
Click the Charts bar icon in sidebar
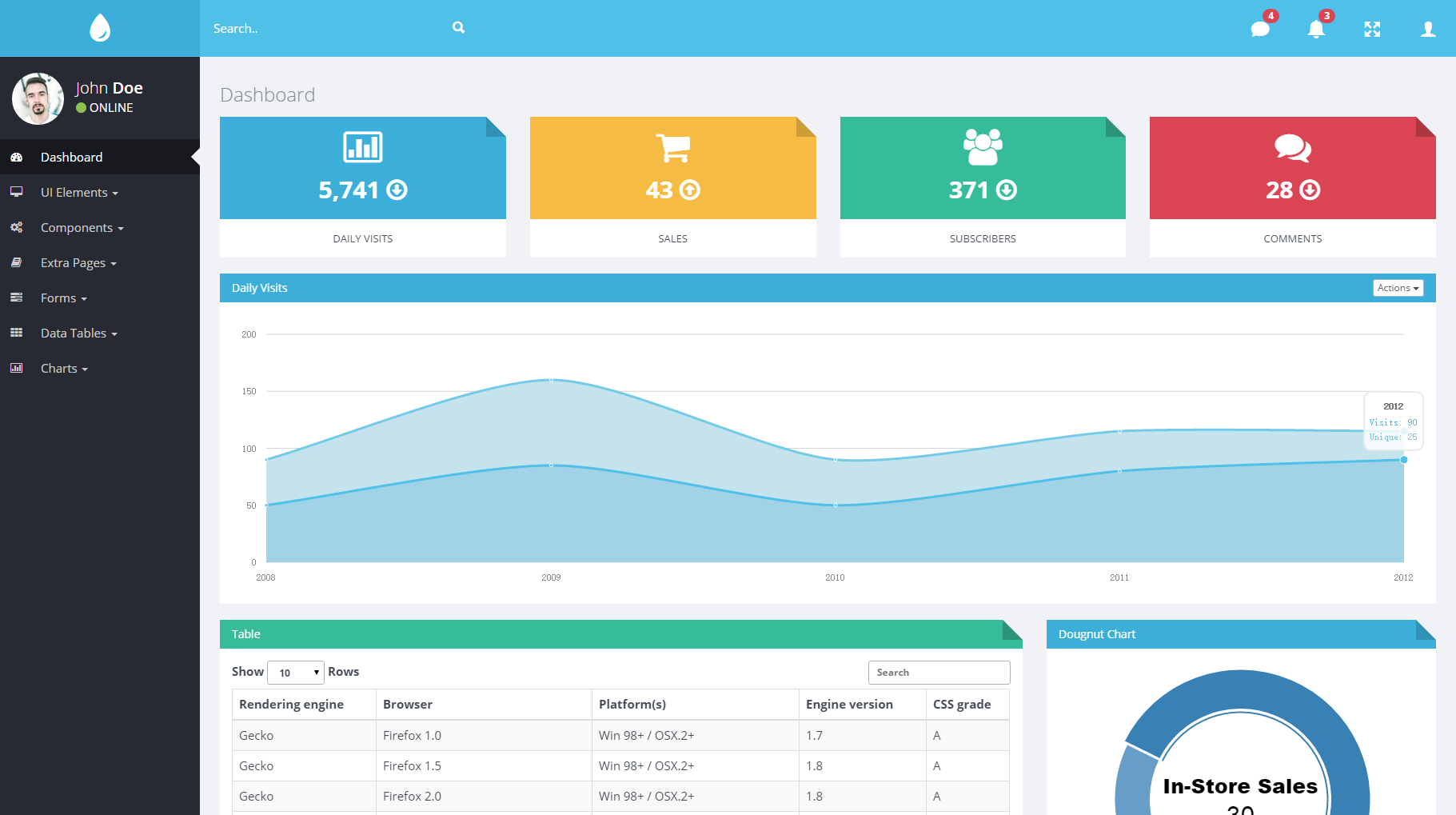[x=17, y=368]
